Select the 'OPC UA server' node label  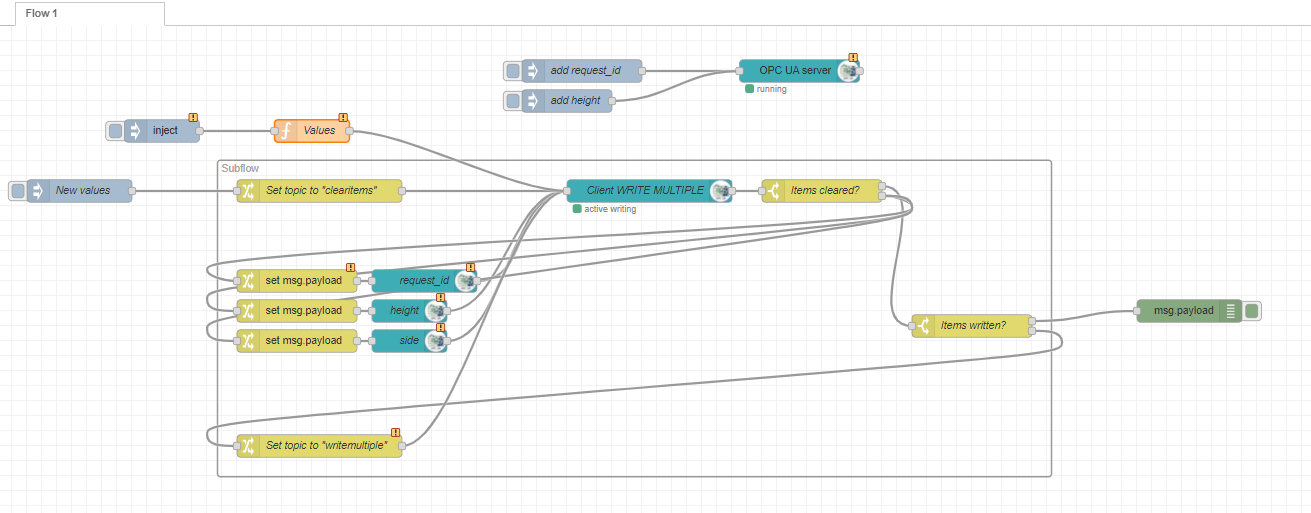coord(795,71)
